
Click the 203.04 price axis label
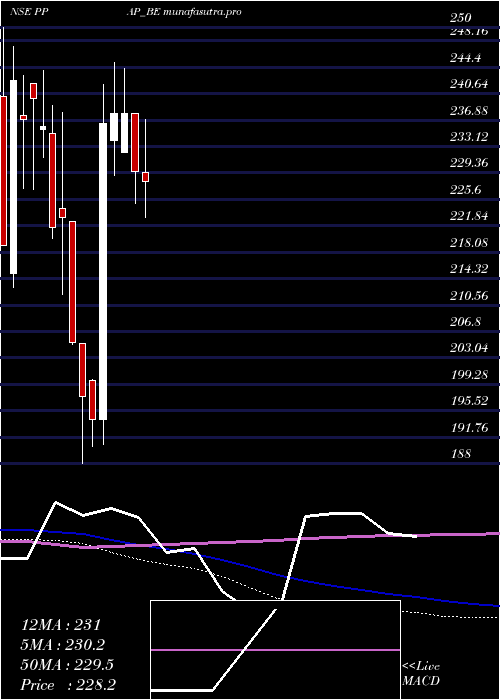[469, 348]
